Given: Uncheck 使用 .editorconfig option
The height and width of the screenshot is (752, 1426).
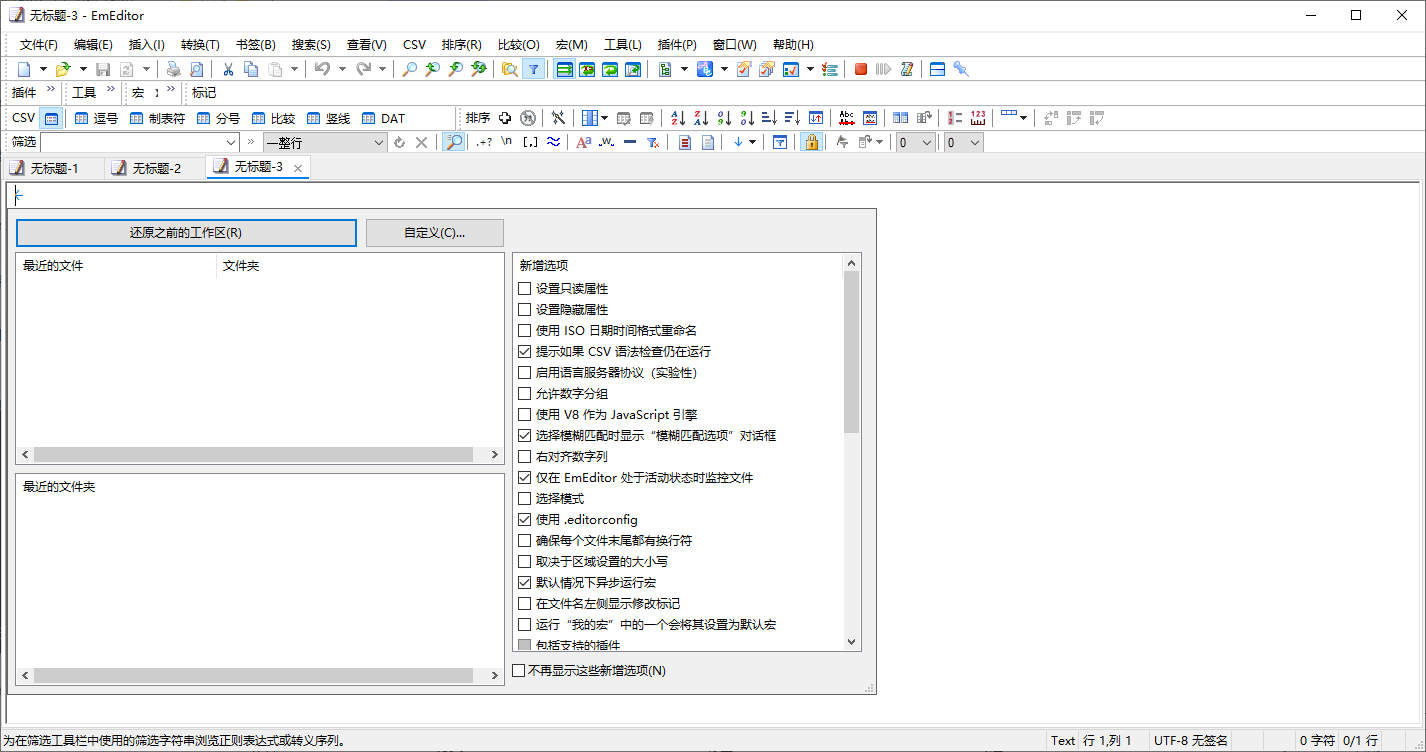Looking at the screenshot, I should click(525, 519).
